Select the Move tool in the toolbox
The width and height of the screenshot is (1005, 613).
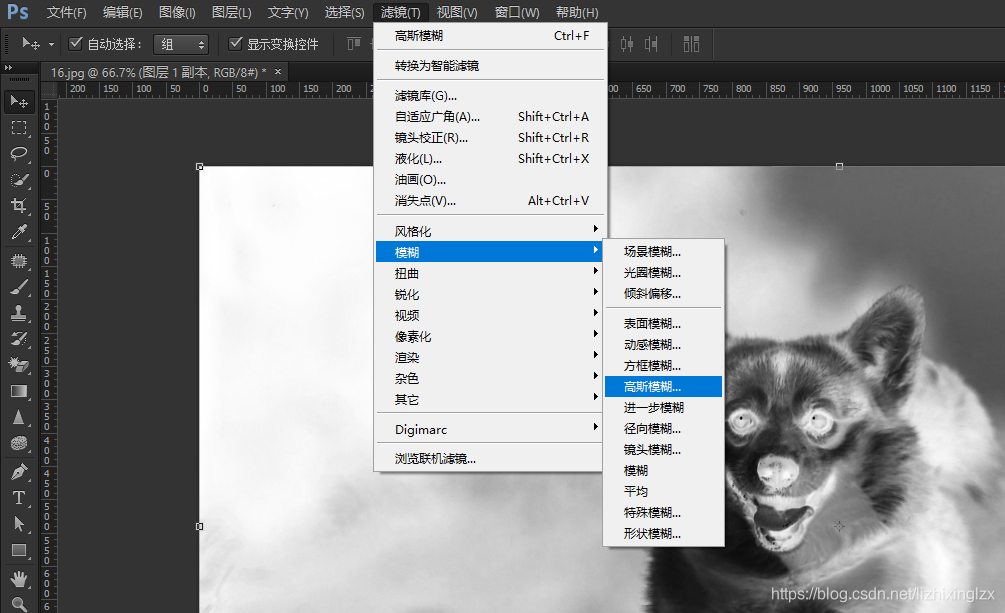[x=19, y=102]
